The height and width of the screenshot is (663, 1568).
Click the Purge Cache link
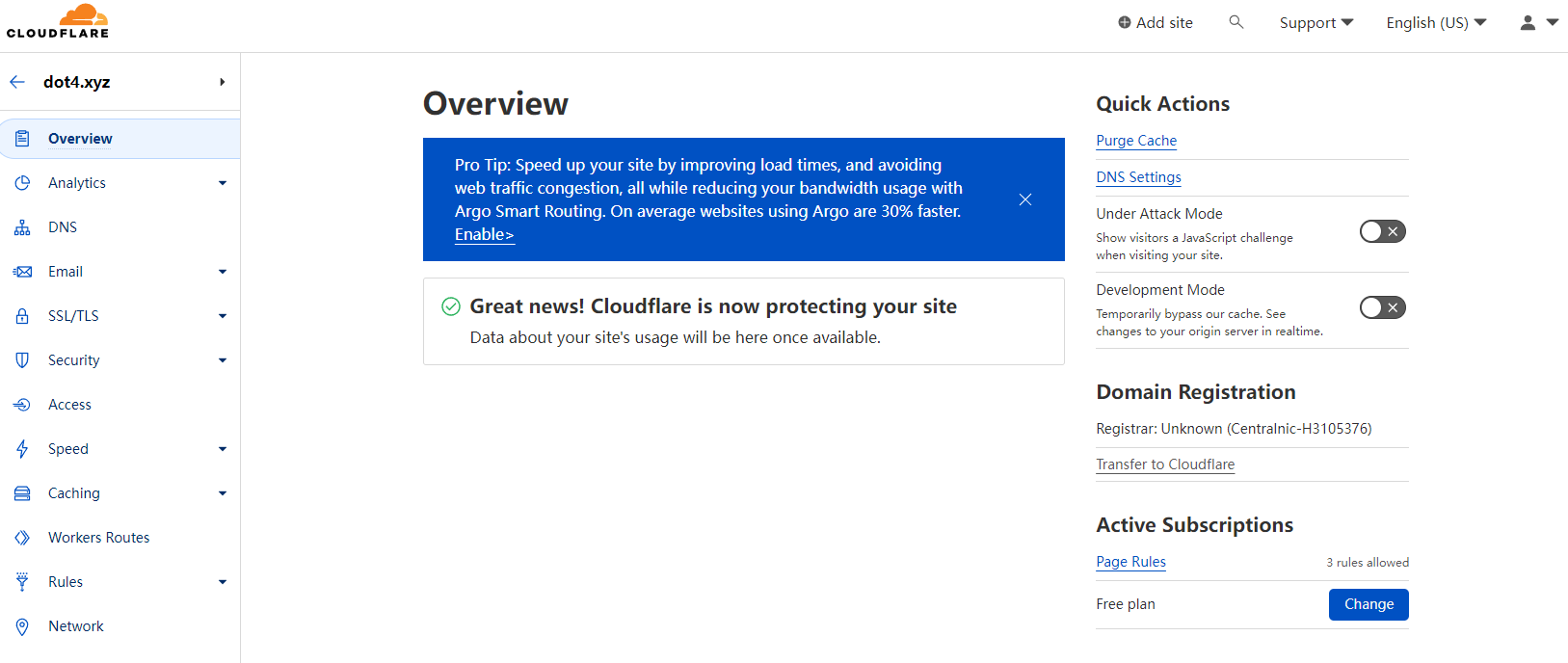click(x=1136, y=141)
